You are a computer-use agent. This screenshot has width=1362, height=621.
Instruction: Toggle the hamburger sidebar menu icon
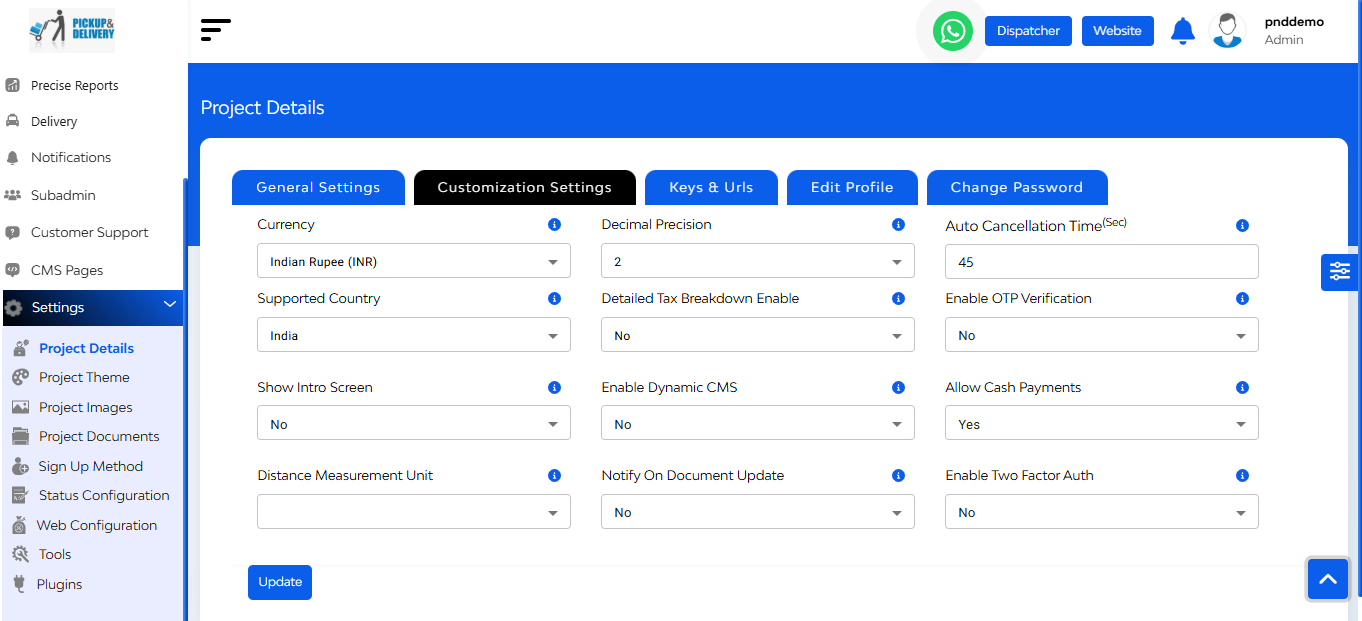(x=215, y=30)
